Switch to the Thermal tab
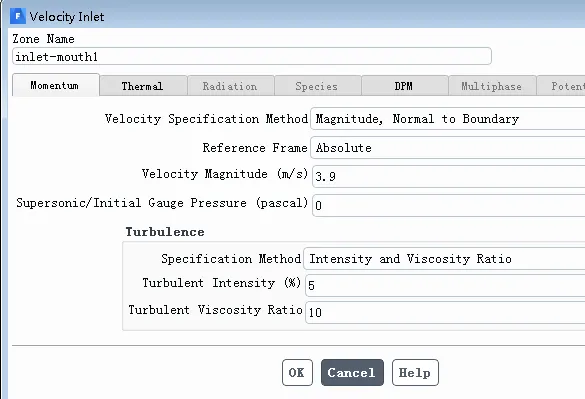 tap(143, 86)
